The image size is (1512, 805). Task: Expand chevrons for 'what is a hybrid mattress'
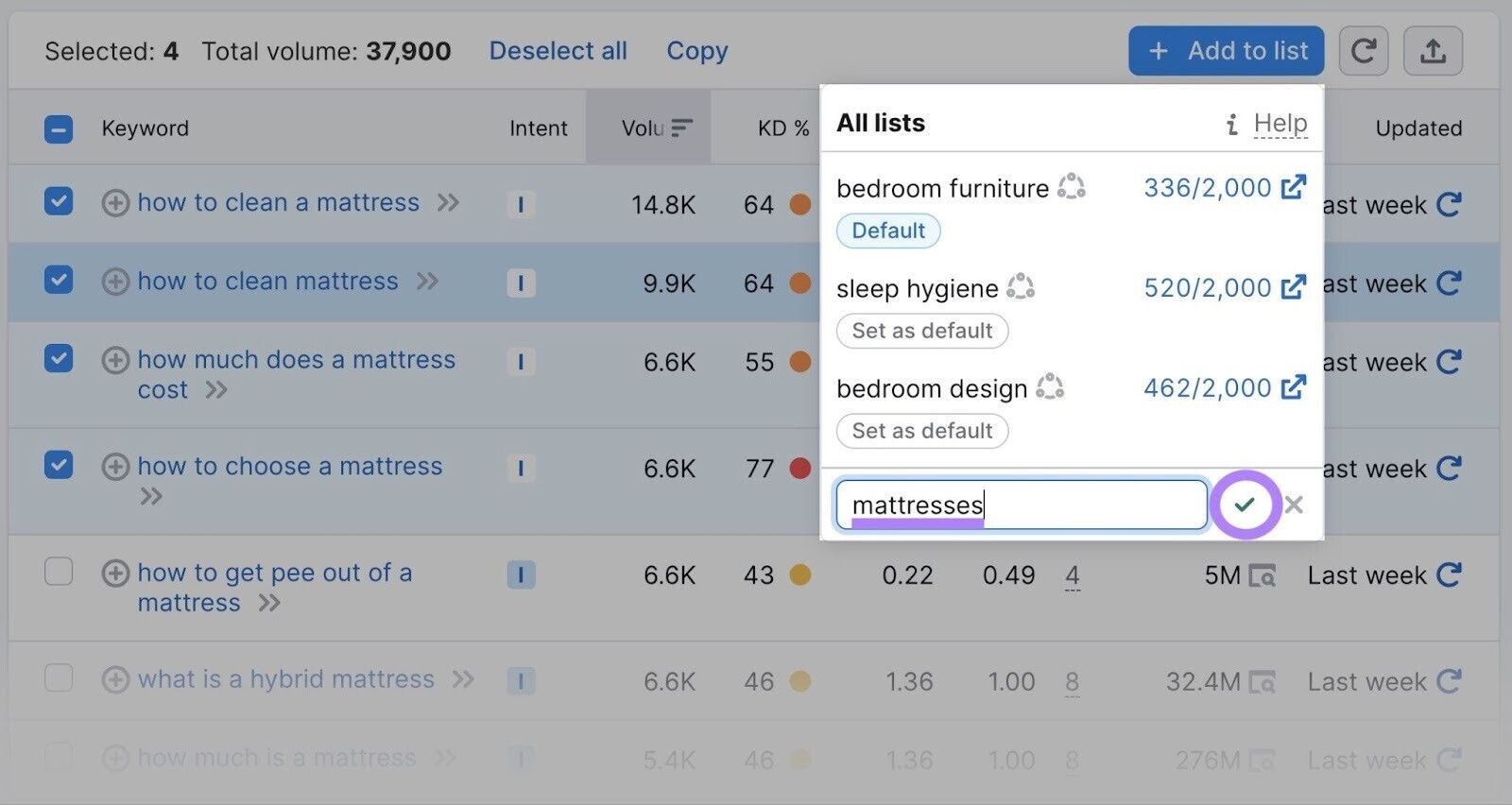462,678
